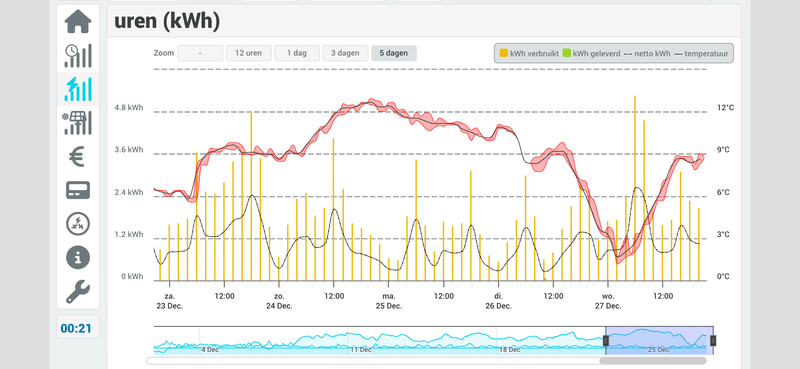This screenshot has height=369, width=800.
Task: Open the information icon
Action: tap(78, 257)
